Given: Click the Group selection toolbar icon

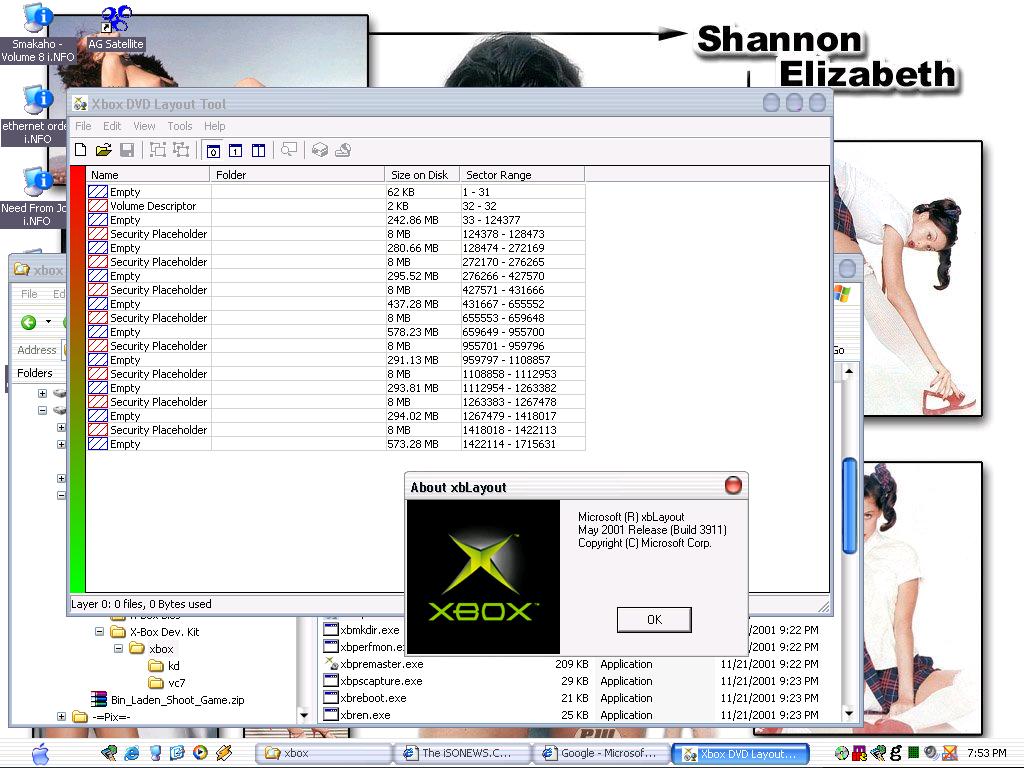Looking at the screenshot, I should point(157,150).
